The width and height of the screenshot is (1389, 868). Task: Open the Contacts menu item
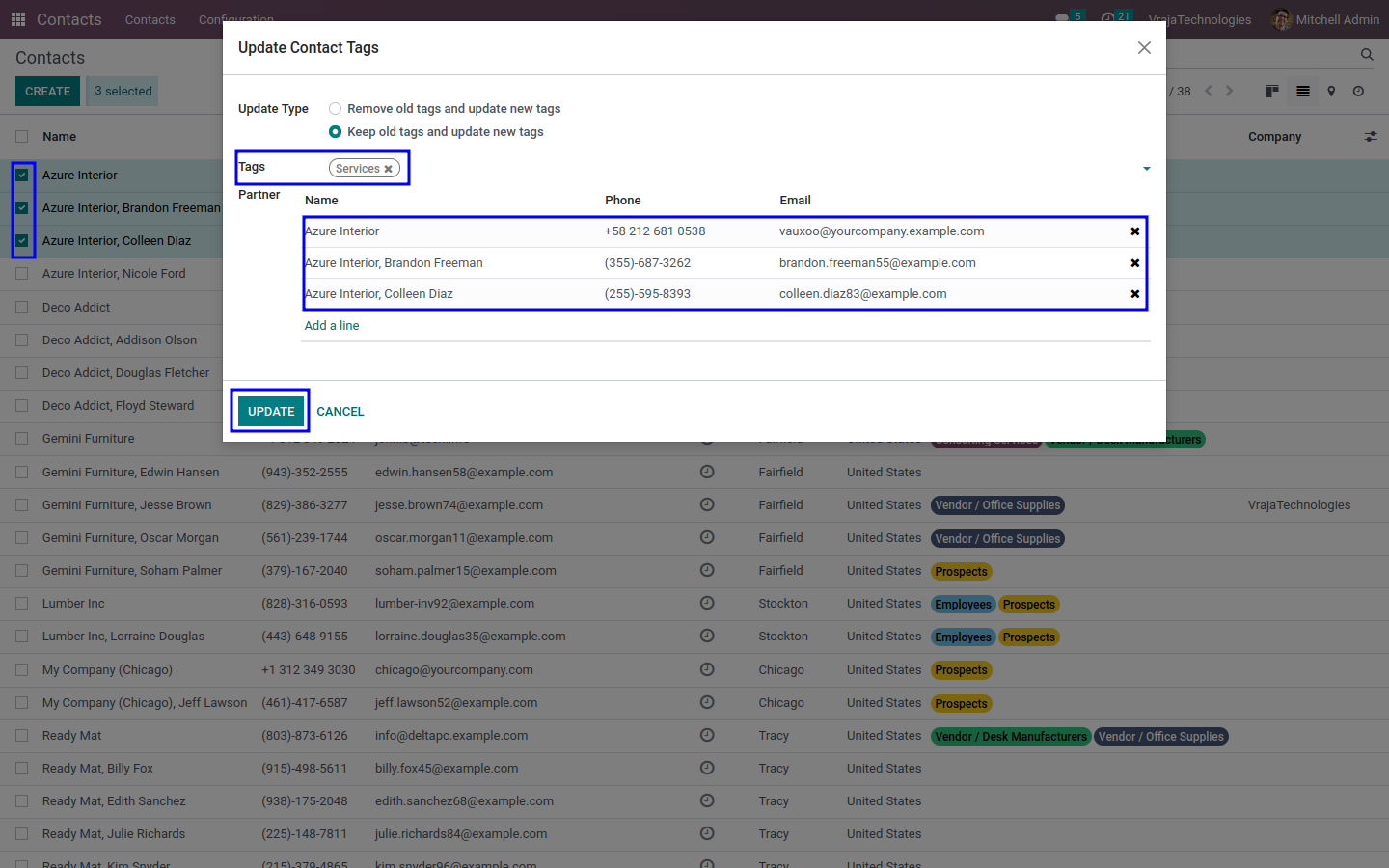click(150, 19)
